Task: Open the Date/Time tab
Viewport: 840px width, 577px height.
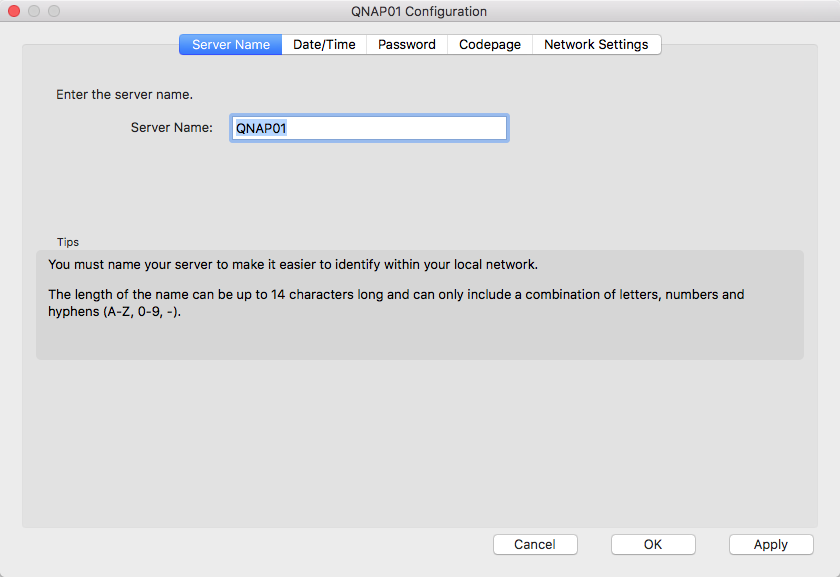Action: point(324,44)
